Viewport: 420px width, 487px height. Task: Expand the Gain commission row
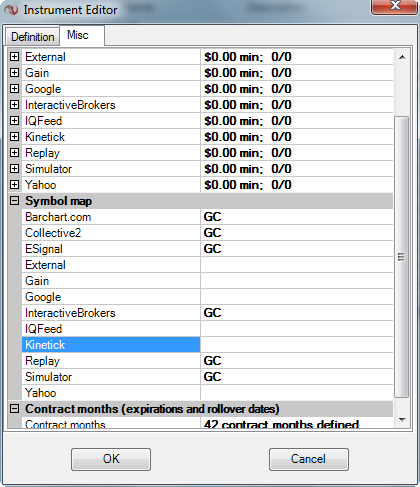point(14,73)
